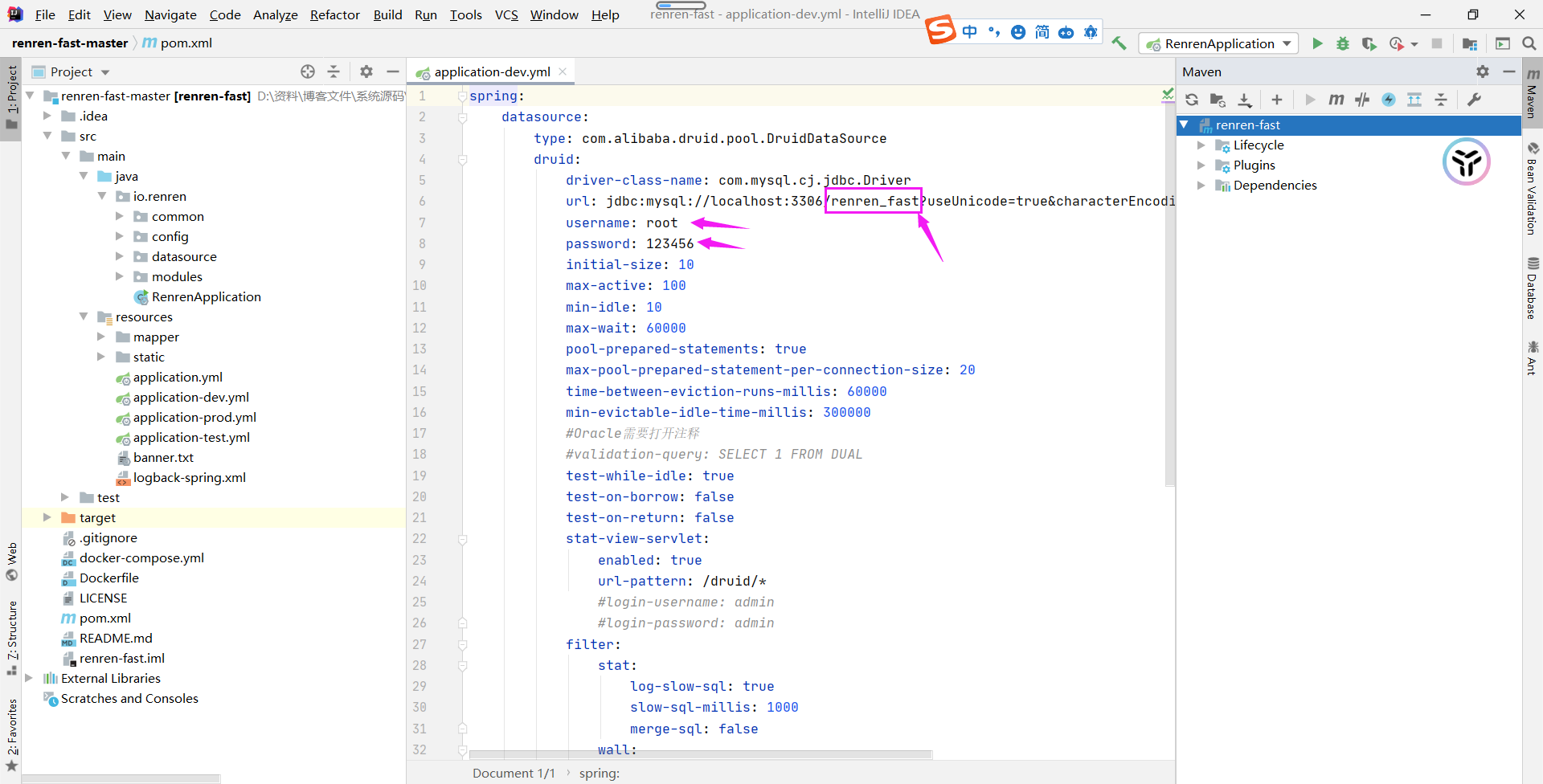Open the Navigate menu

point(170,14)
